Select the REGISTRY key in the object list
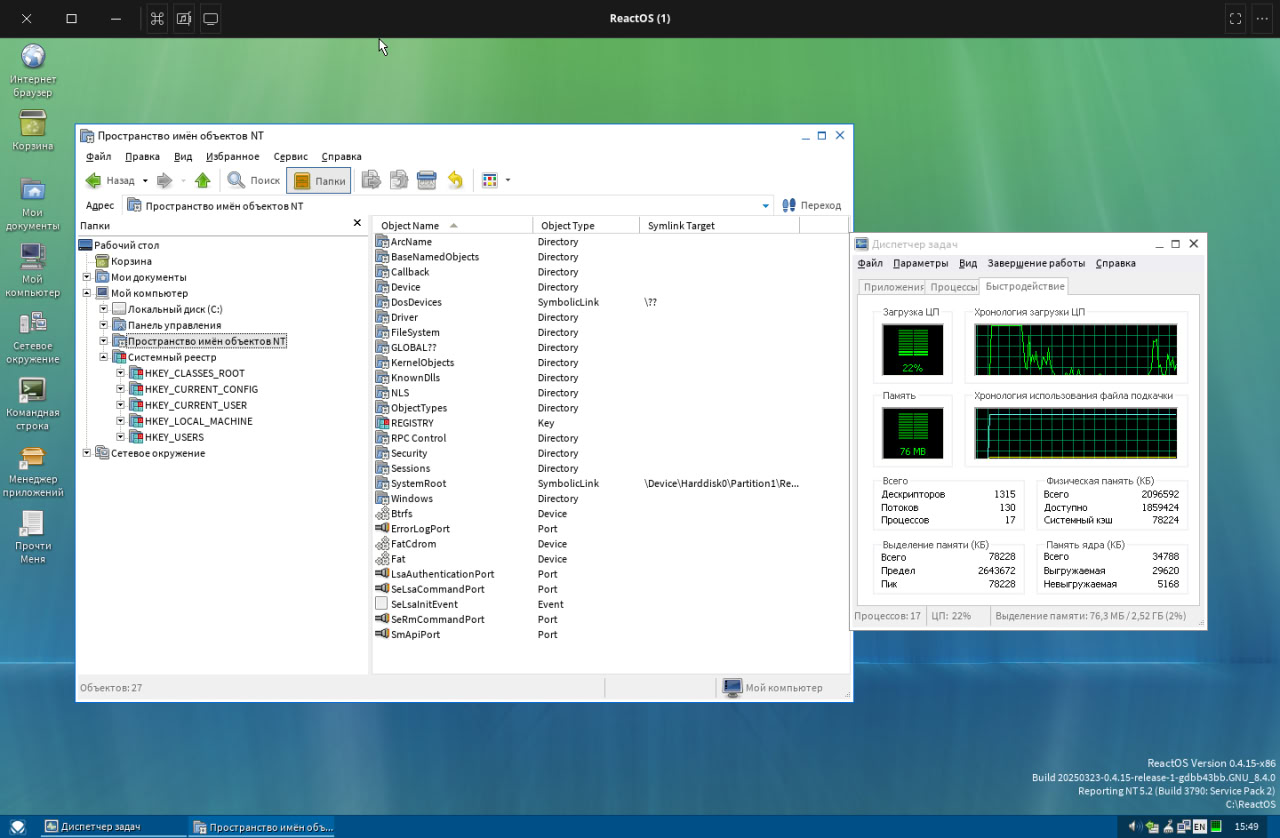The image size is (1280, 838). pyautogui.click(x=412, y=423)
